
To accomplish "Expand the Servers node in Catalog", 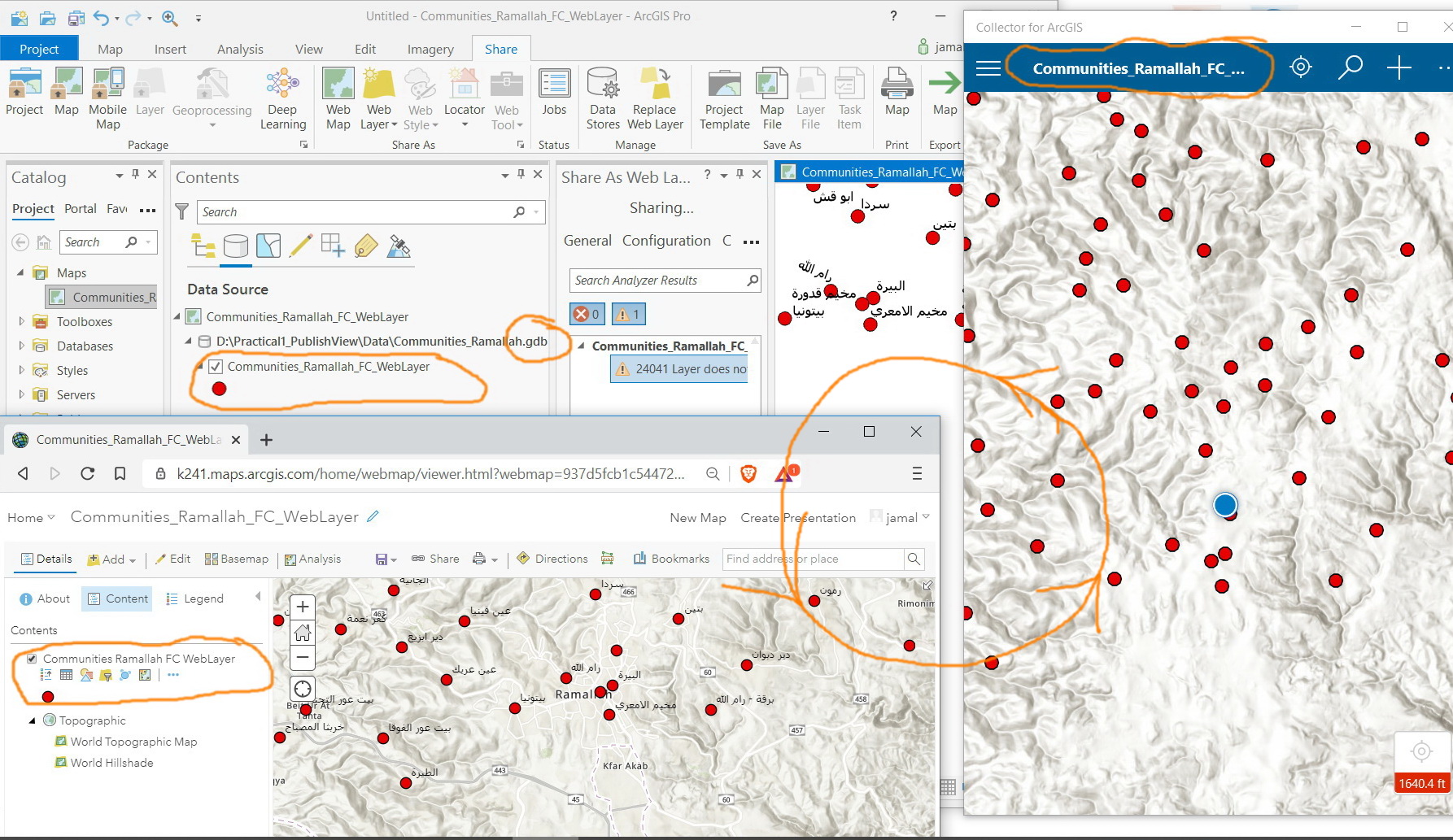I will click(x=21, y=394).
